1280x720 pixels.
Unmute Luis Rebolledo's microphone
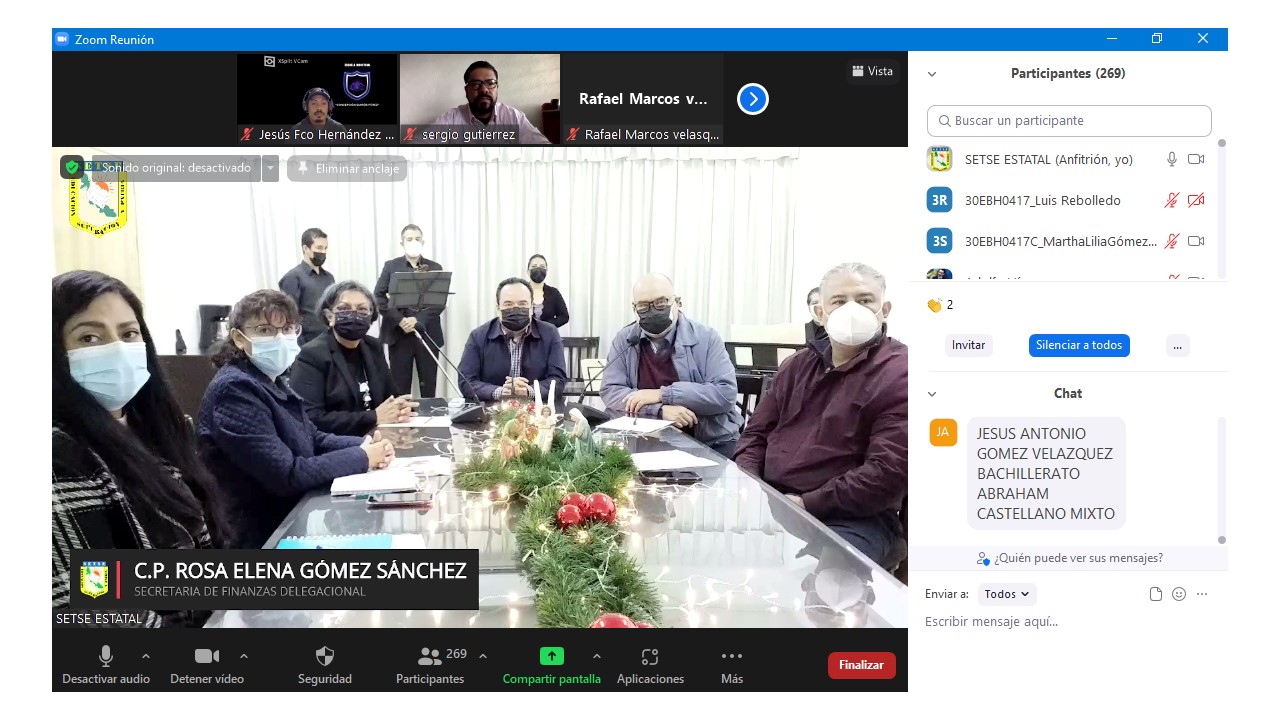[x=1172, y=200]
